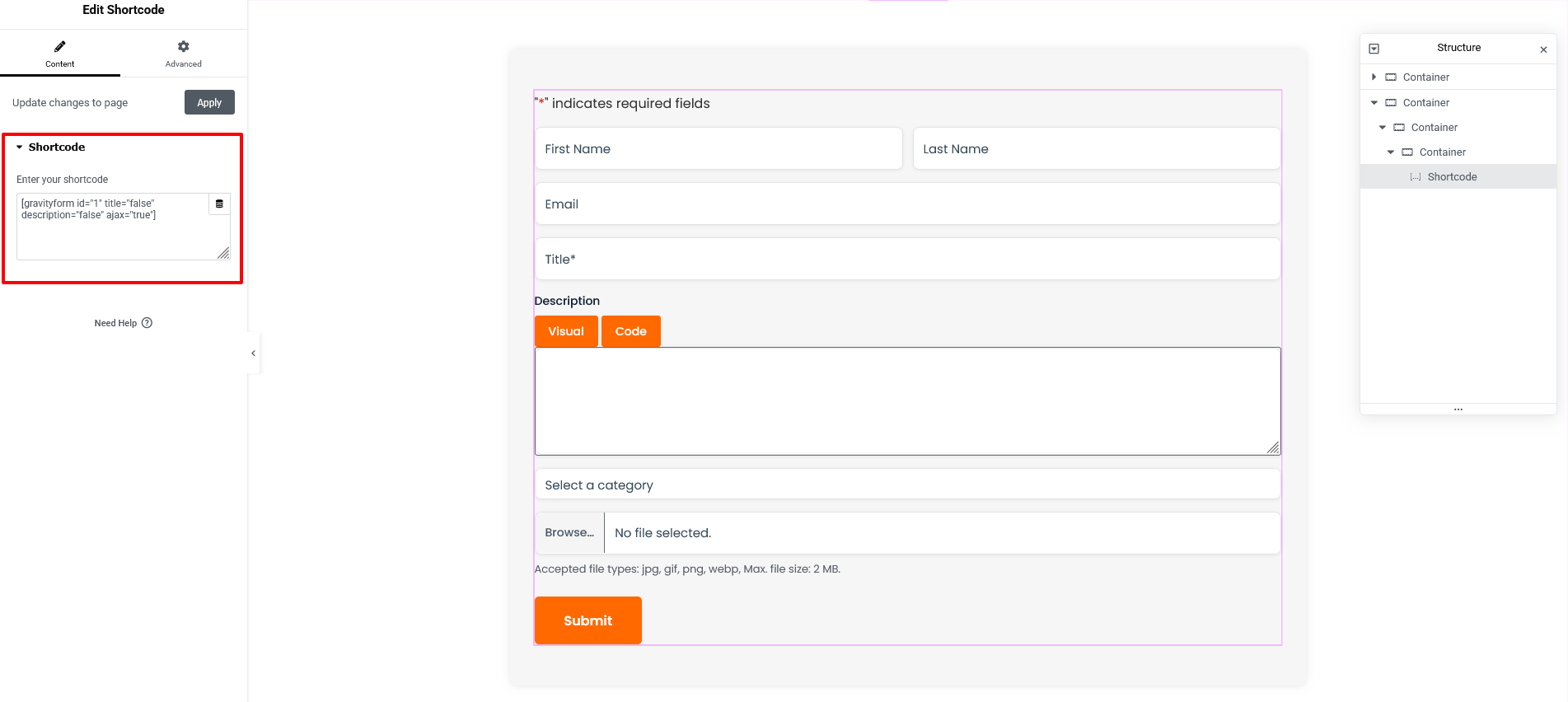
Task: Click the dynamic tags database icon
Action: [219, 204]
